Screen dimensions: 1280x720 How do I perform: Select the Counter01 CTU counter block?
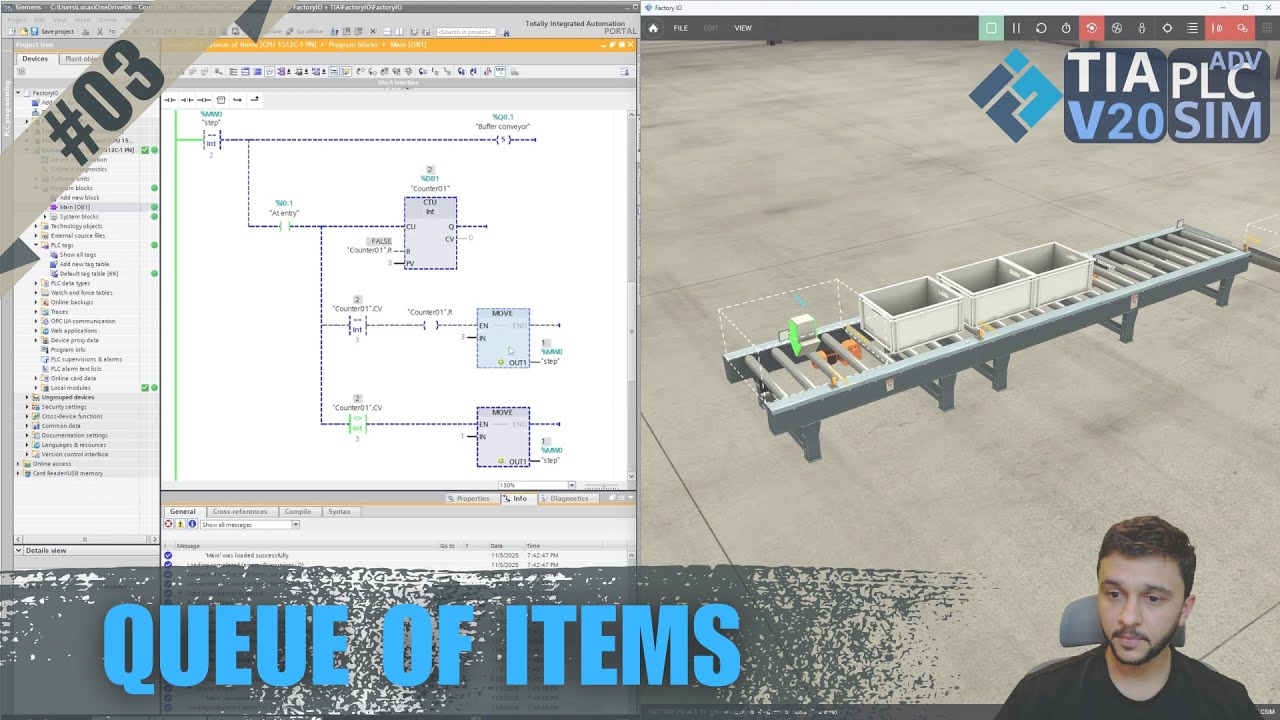[x=430, y=233]
